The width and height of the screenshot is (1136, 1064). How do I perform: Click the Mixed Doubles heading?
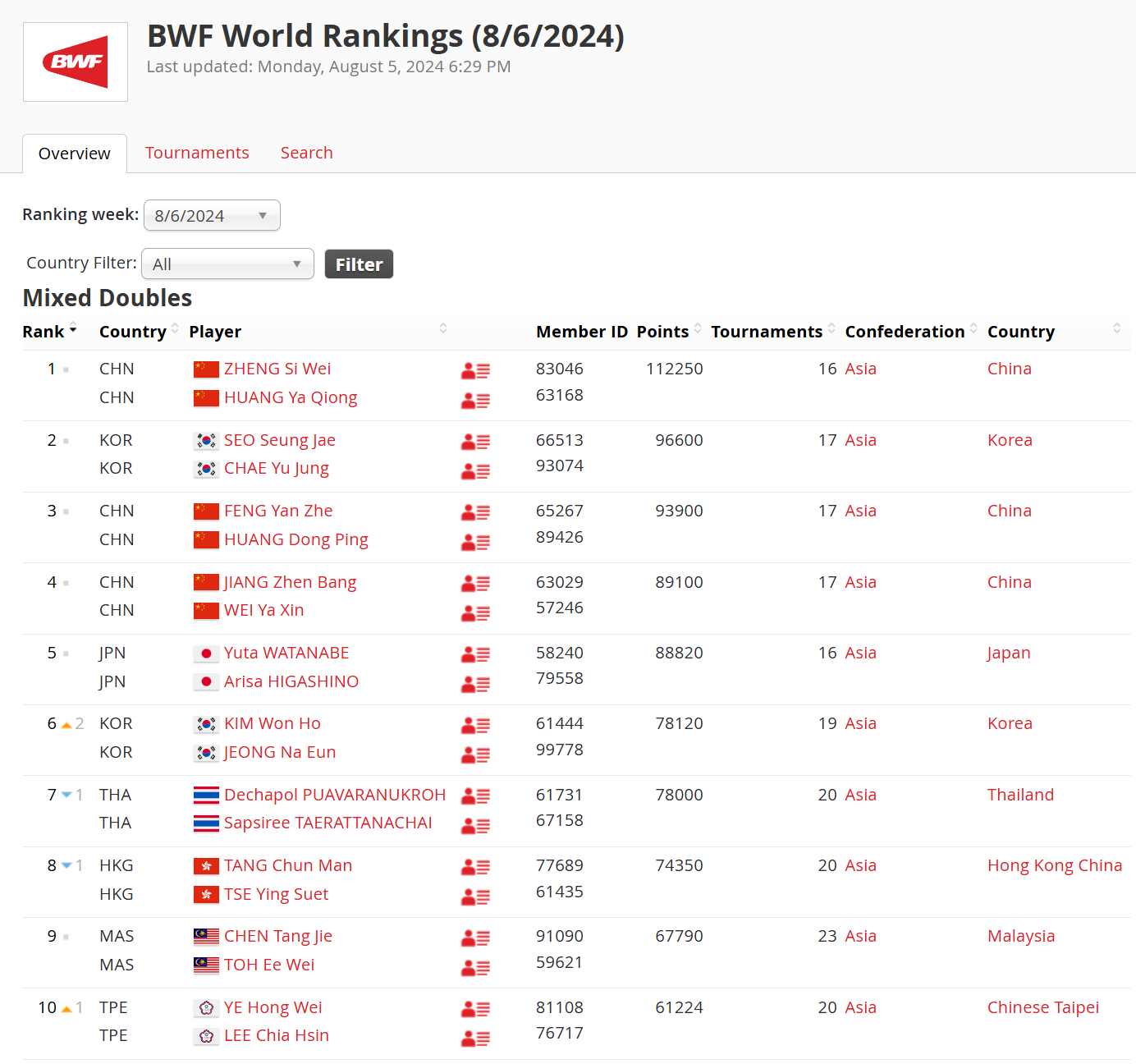coord(108,298)
